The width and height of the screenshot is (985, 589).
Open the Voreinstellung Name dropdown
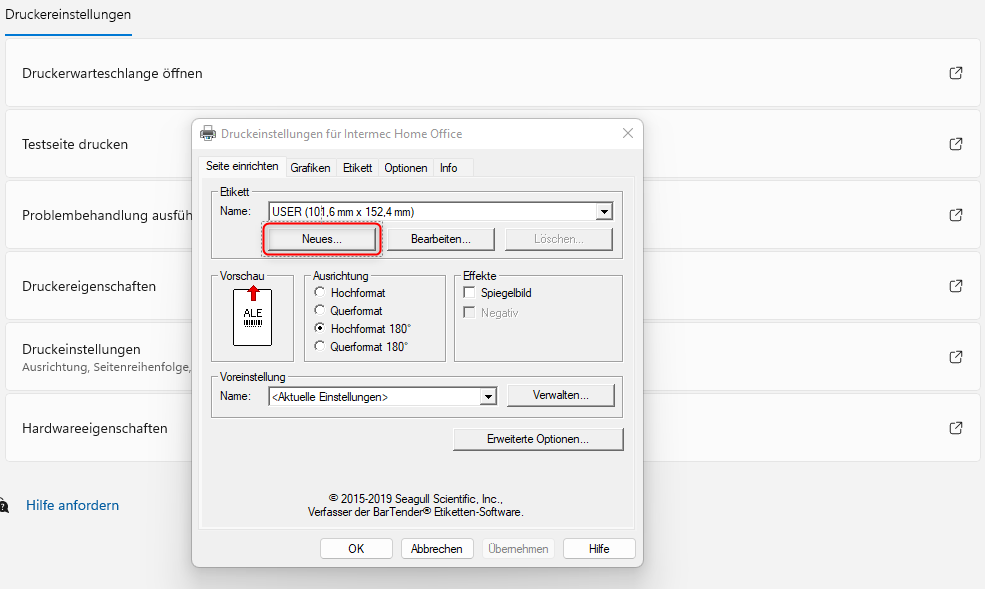488,397
